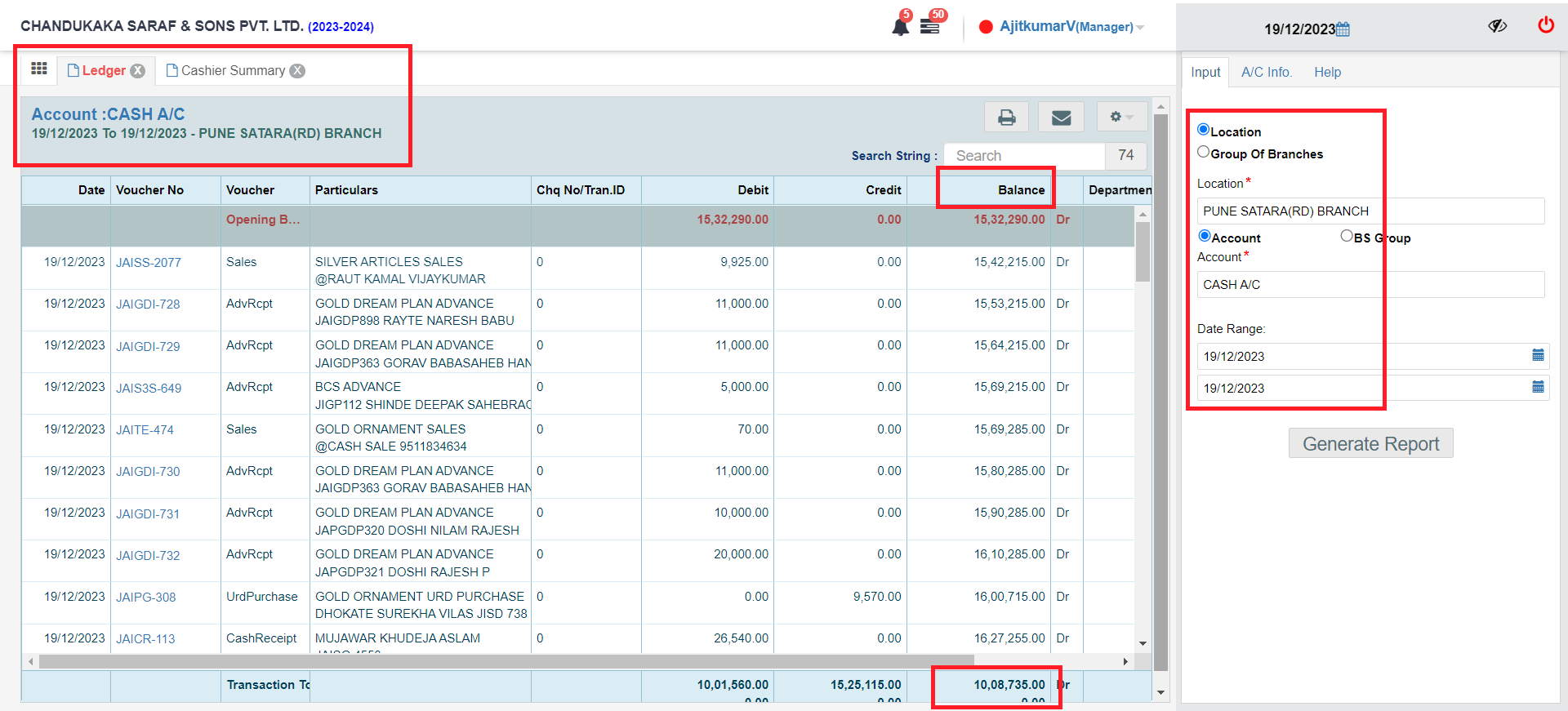Sort by the Particulars column header
The width and height of the screenshot is (1568, 711).
click(x=421, y=190)
